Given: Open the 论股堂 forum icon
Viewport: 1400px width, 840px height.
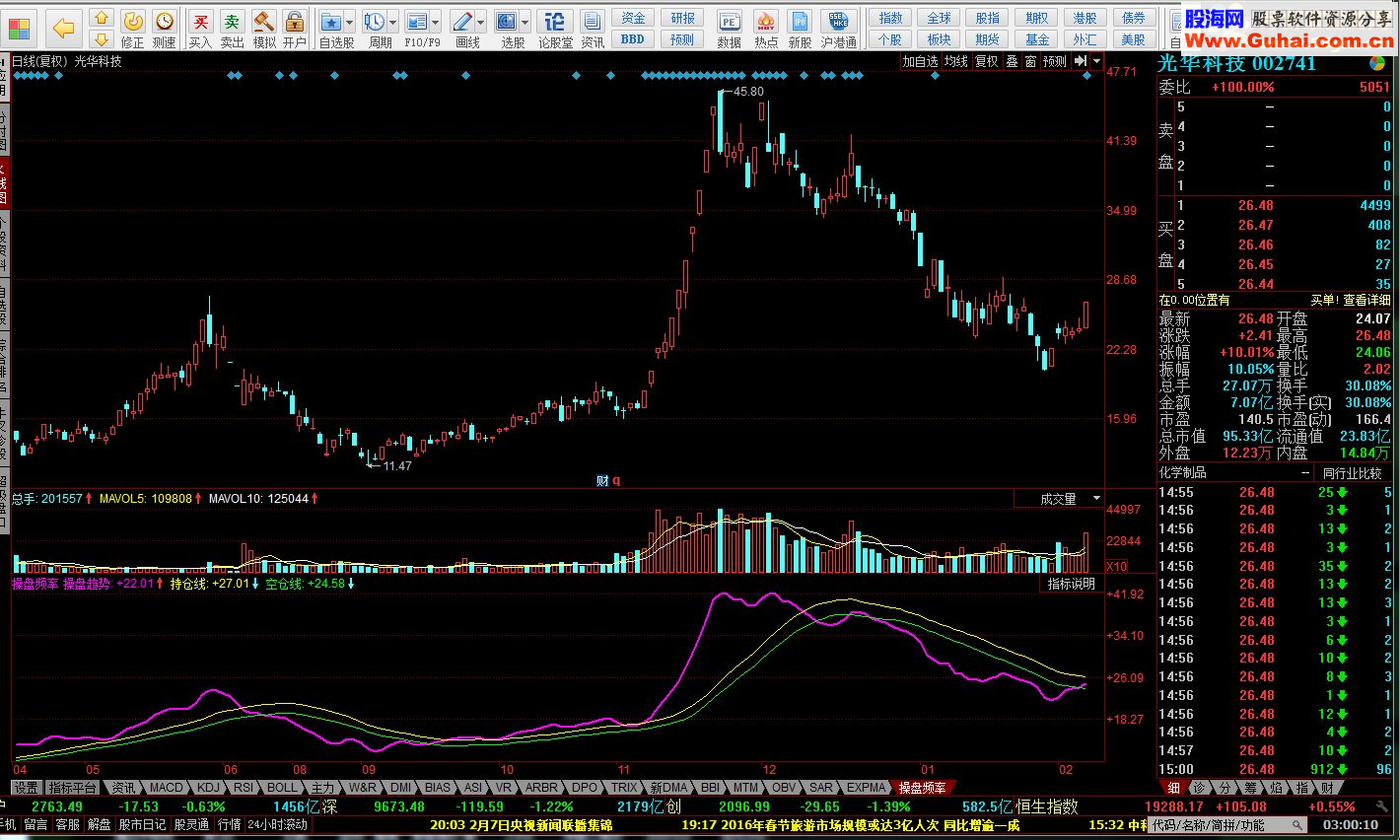Looking at the screenshot, I should click(x=555, y=22).
